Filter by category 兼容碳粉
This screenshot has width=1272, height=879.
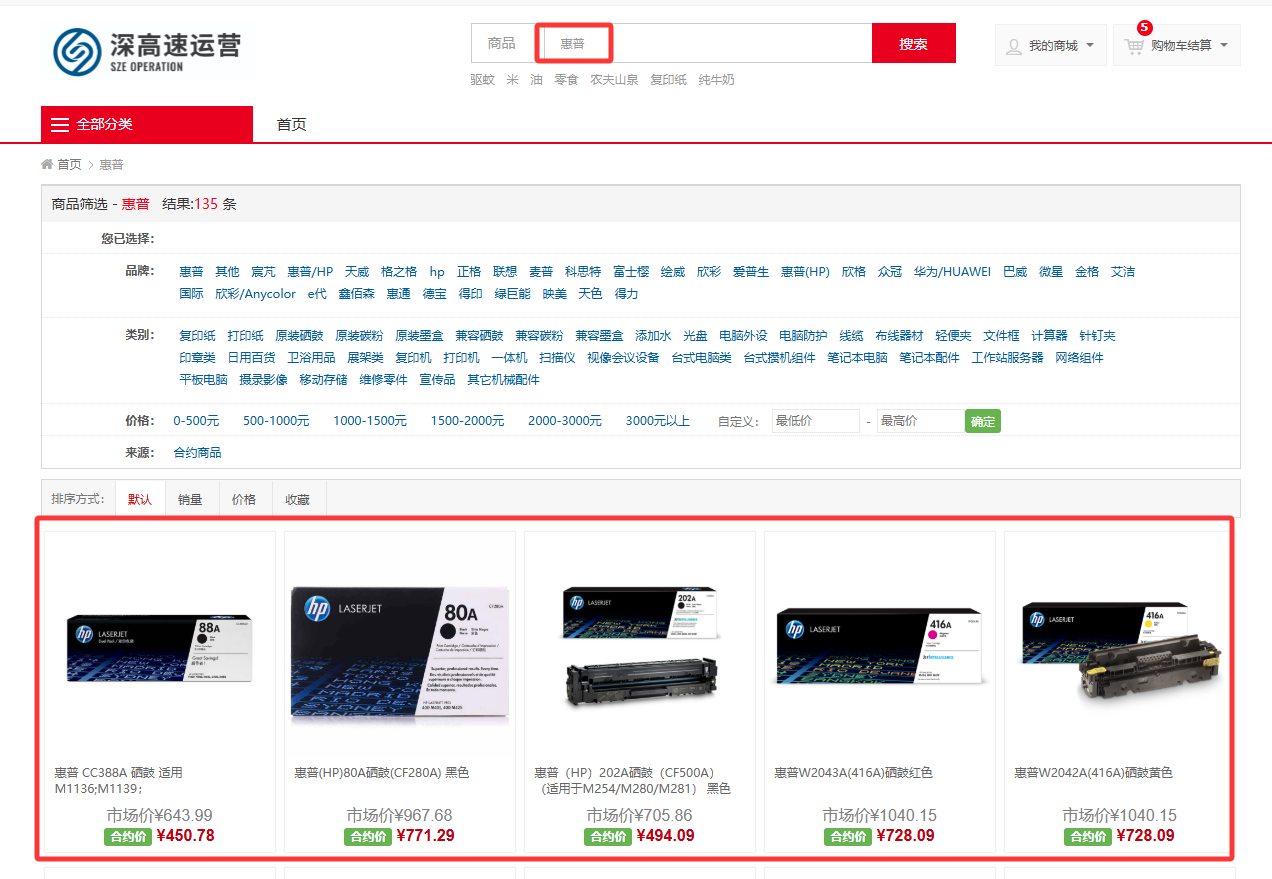[x=539, y=336]
